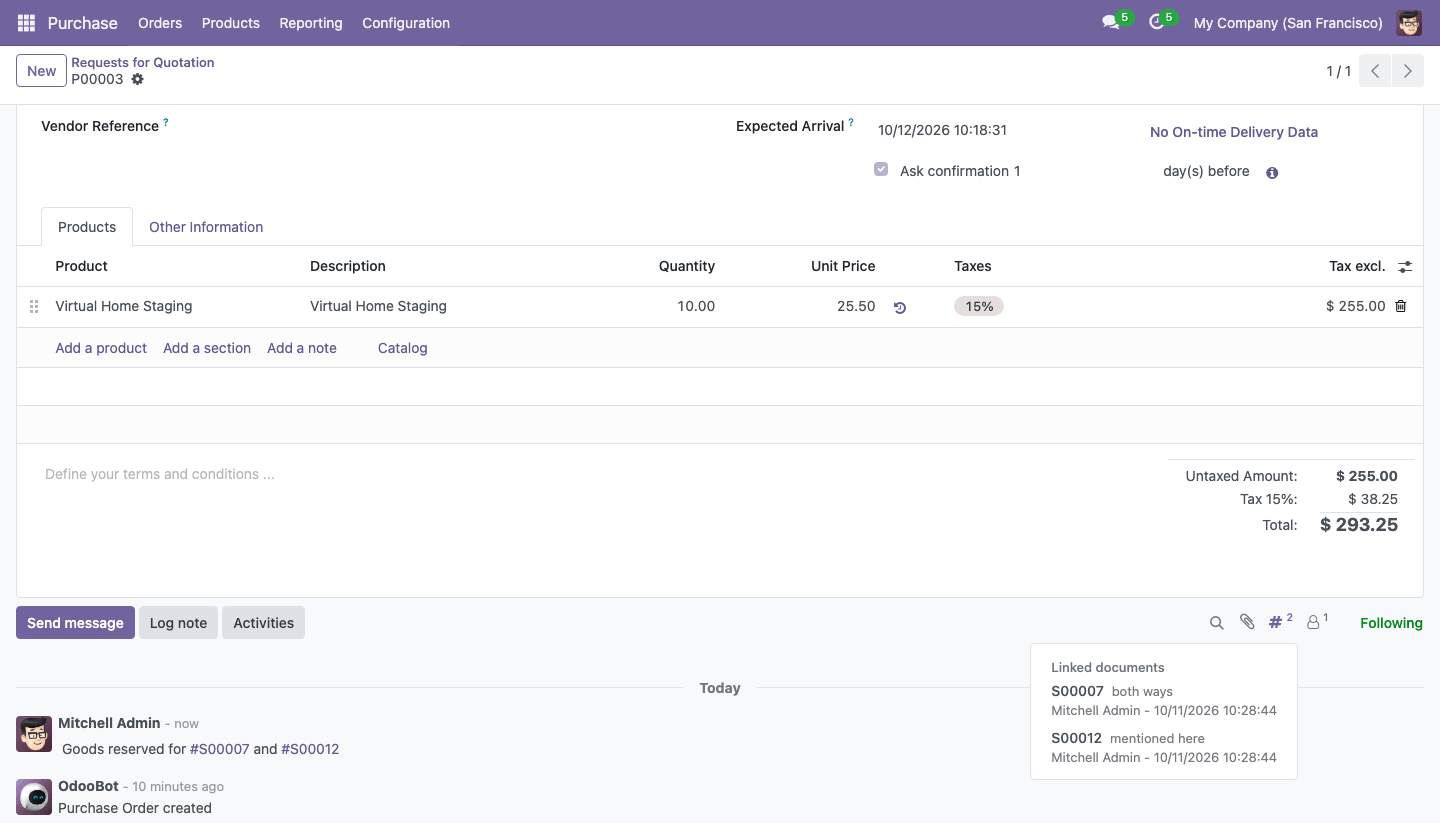Go to previous record arrow

click(x=1375, y=71)
